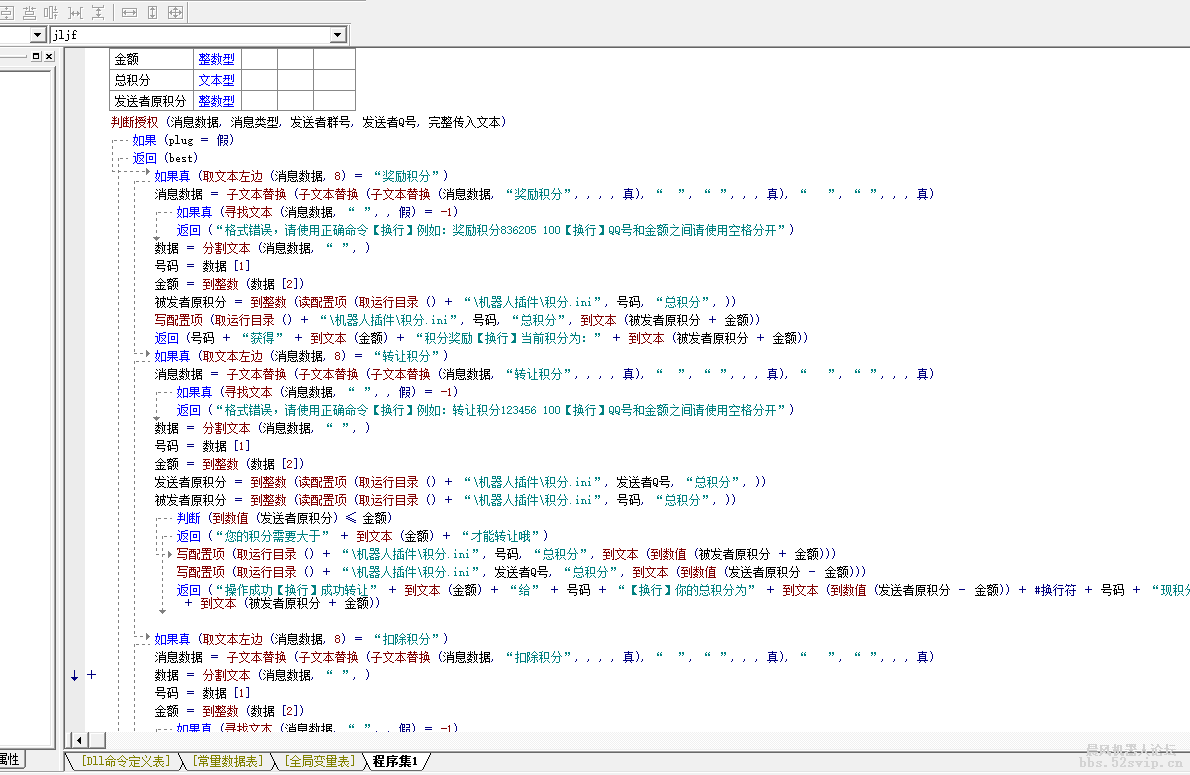Click the 文本型 link for 总积分
1190x775 pixels.
pos(217,79)
